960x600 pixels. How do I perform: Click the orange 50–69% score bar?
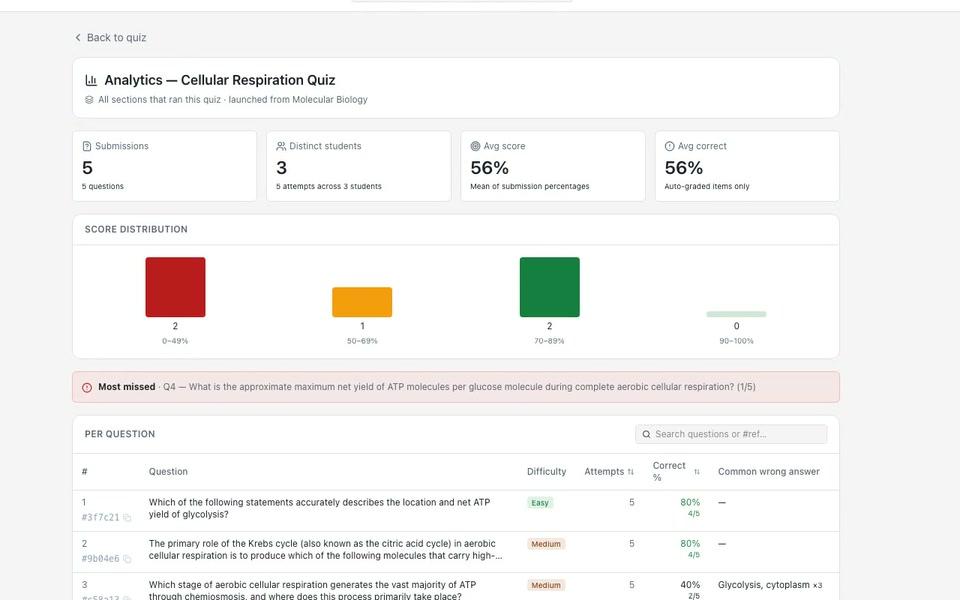pyautogui.click(x=362, y=302)
